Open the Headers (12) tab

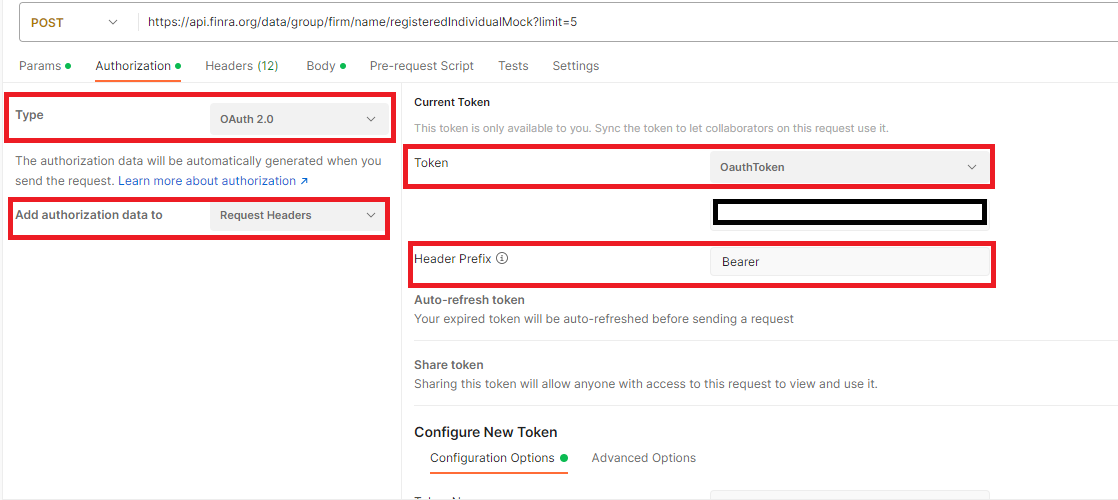pos(241,66)
